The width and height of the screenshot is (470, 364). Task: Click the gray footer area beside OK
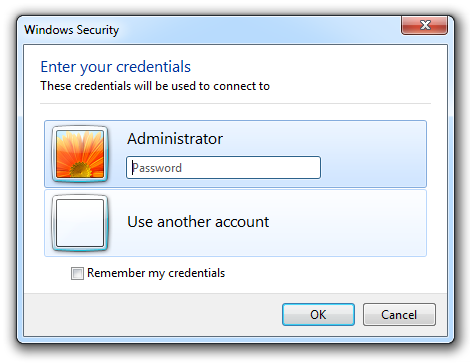click(152, 314)
